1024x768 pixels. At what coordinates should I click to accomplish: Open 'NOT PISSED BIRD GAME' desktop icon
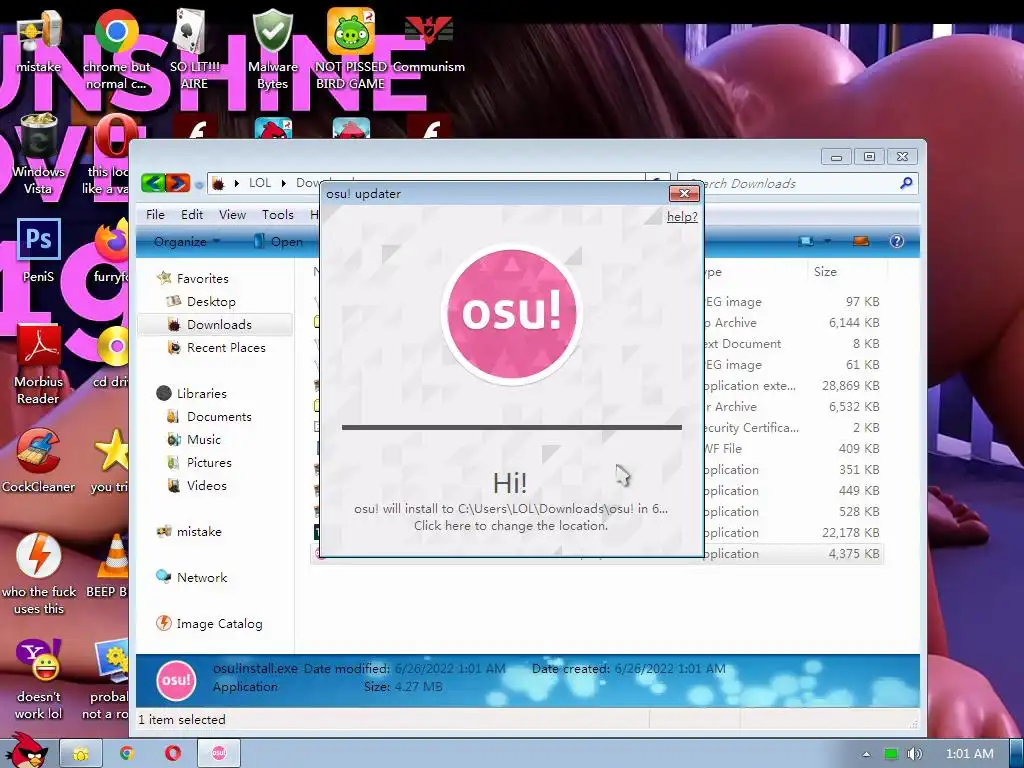[x=351, y=49]
